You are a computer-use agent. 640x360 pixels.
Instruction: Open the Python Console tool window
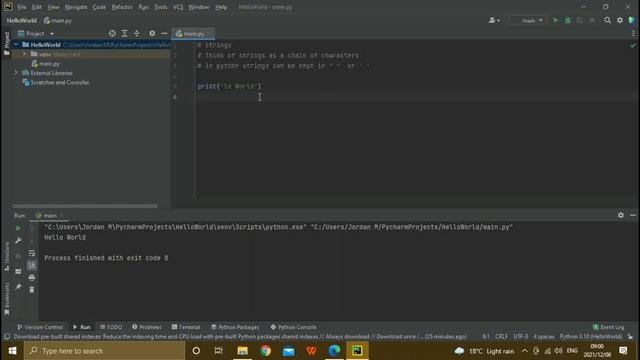pyautogui.click(x=293, y=327)
